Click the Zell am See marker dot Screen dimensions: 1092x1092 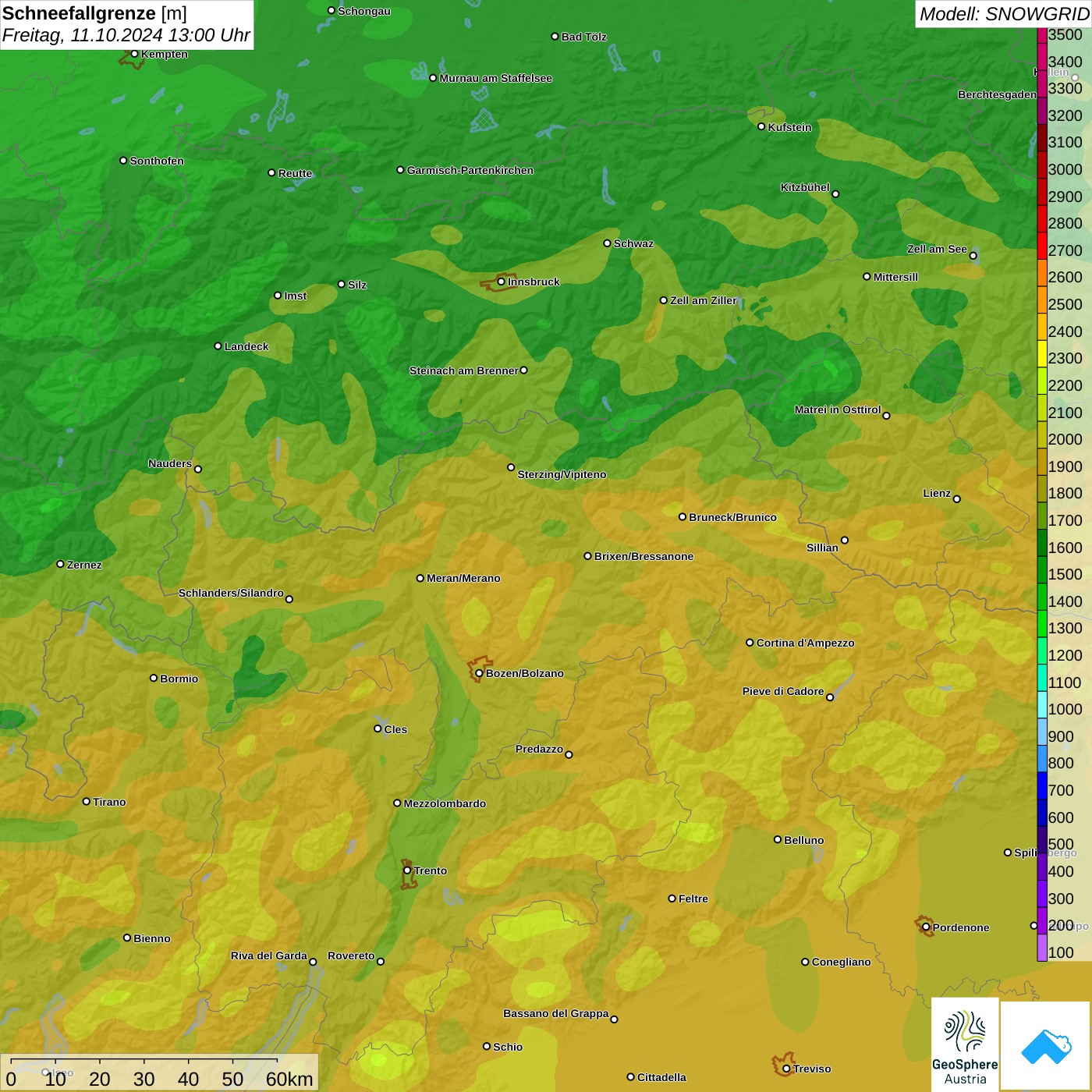pyautogui.click(x=973, y=255)
